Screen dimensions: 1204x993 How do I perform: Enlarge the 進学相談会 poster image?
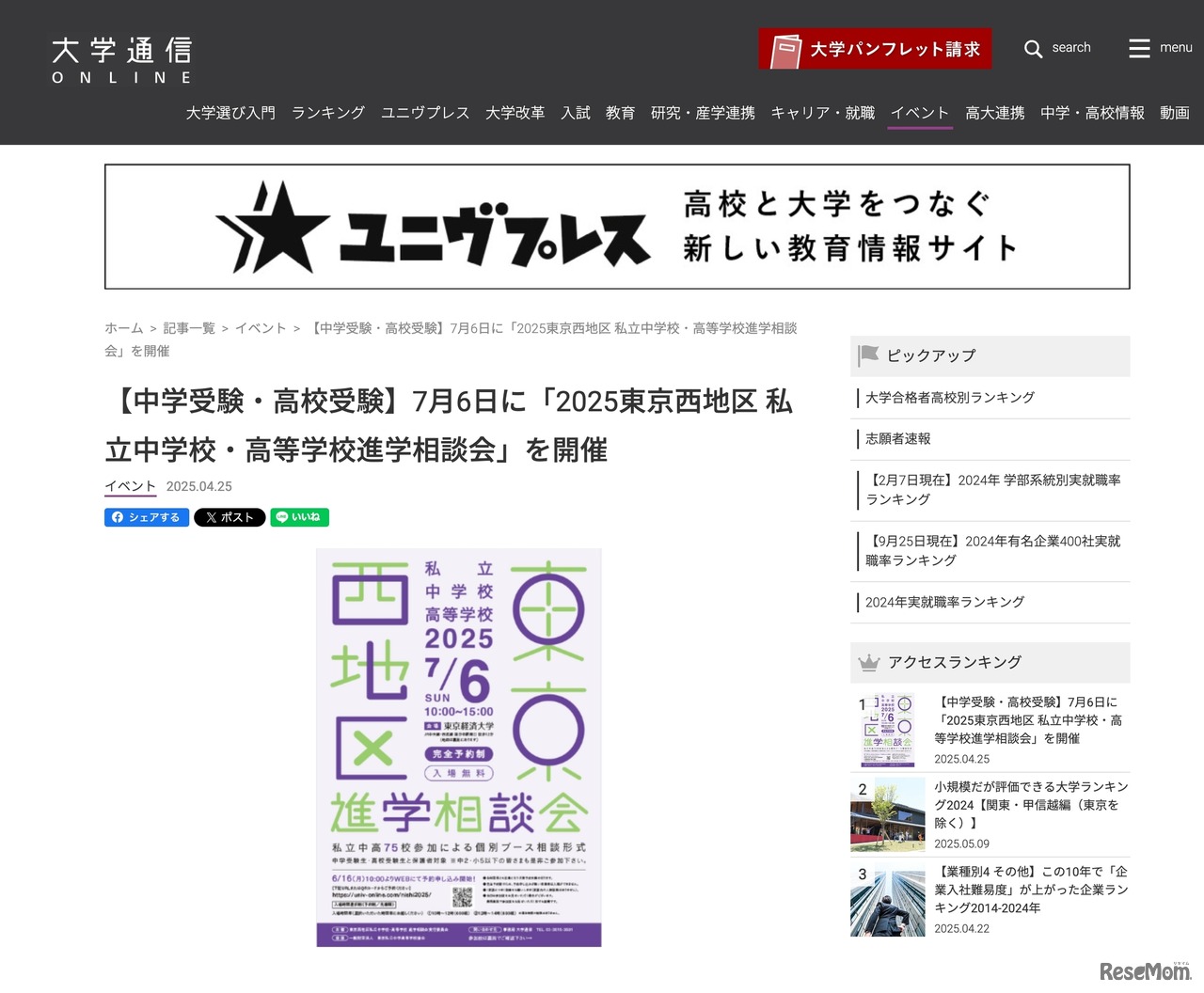(459, 748)
